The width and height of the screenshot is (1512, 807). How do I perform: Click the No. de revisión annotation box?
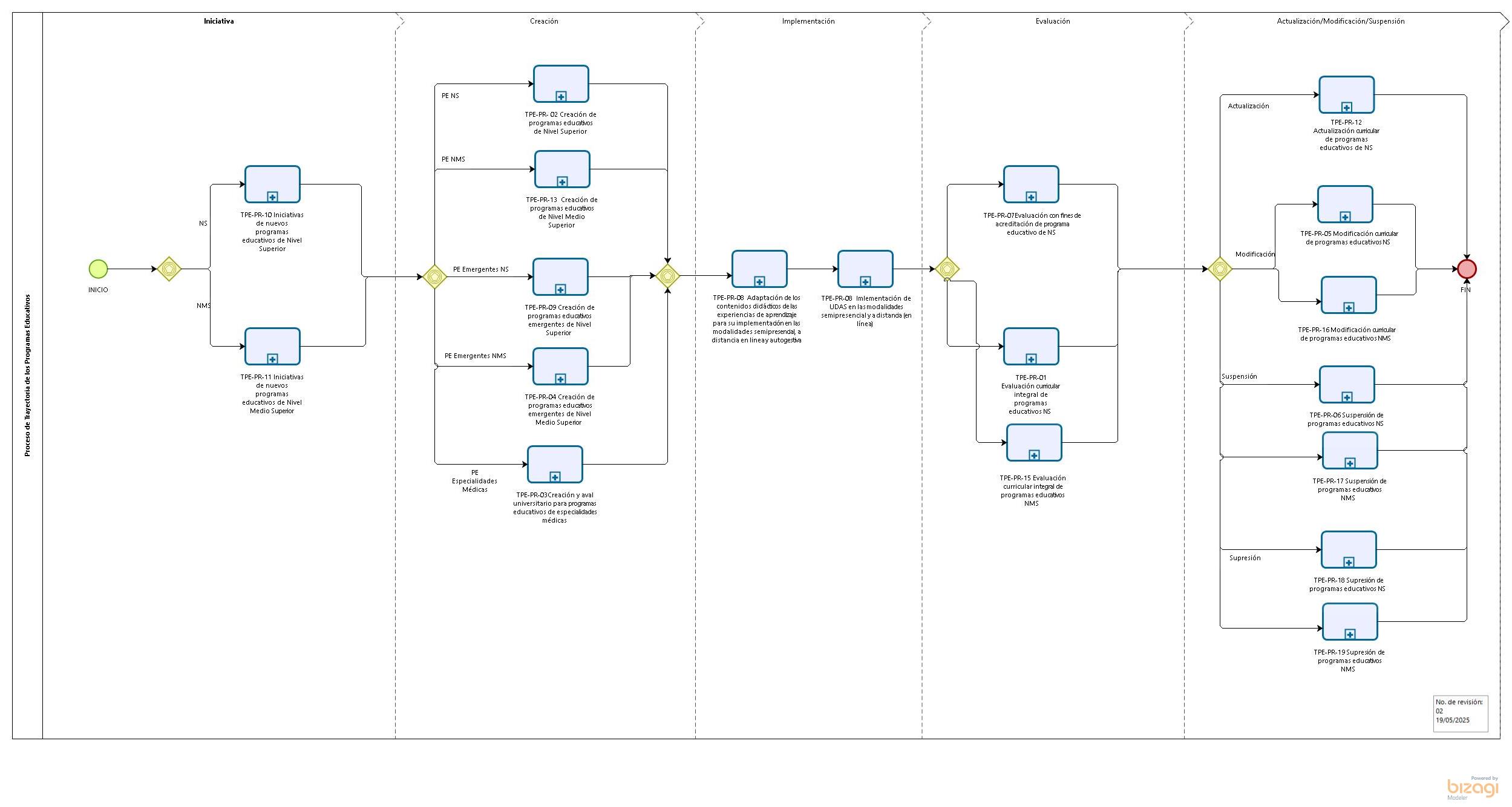[x=1460, y=713]
